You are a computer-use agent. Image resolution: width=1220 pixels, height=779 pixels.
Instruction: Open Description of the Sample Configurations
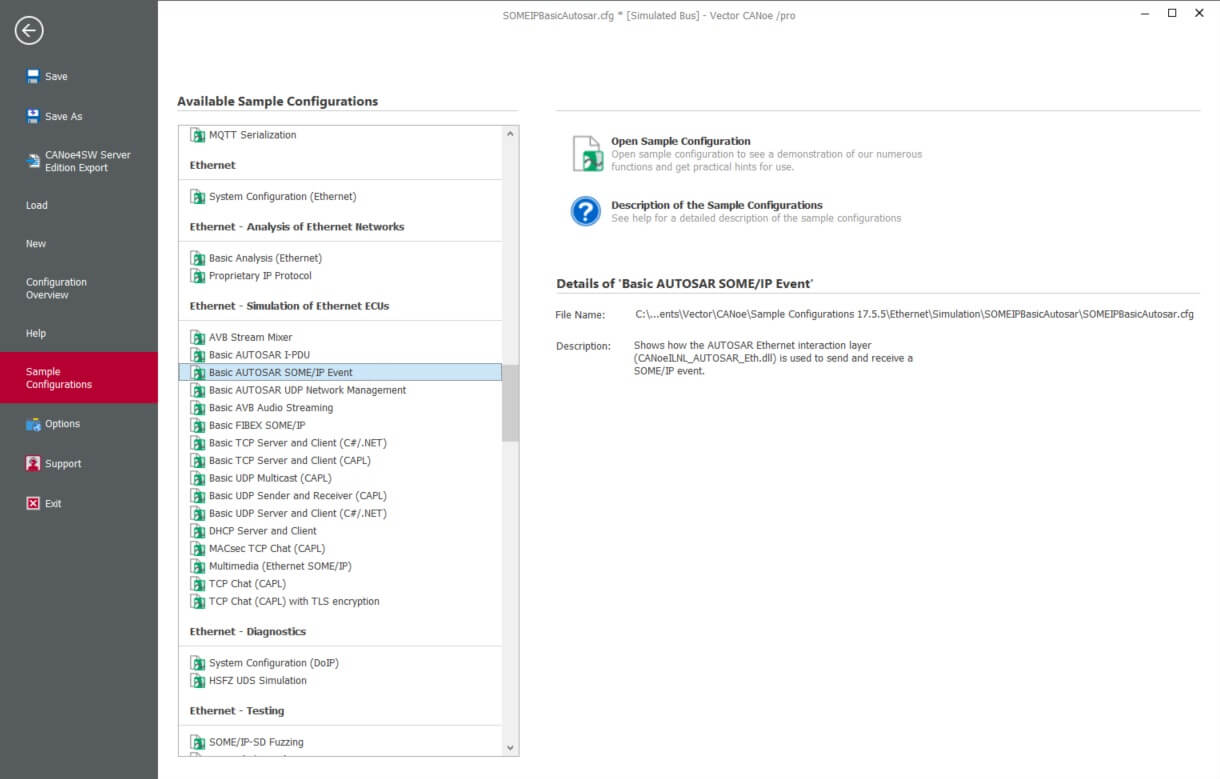click(x=716, y=205)
